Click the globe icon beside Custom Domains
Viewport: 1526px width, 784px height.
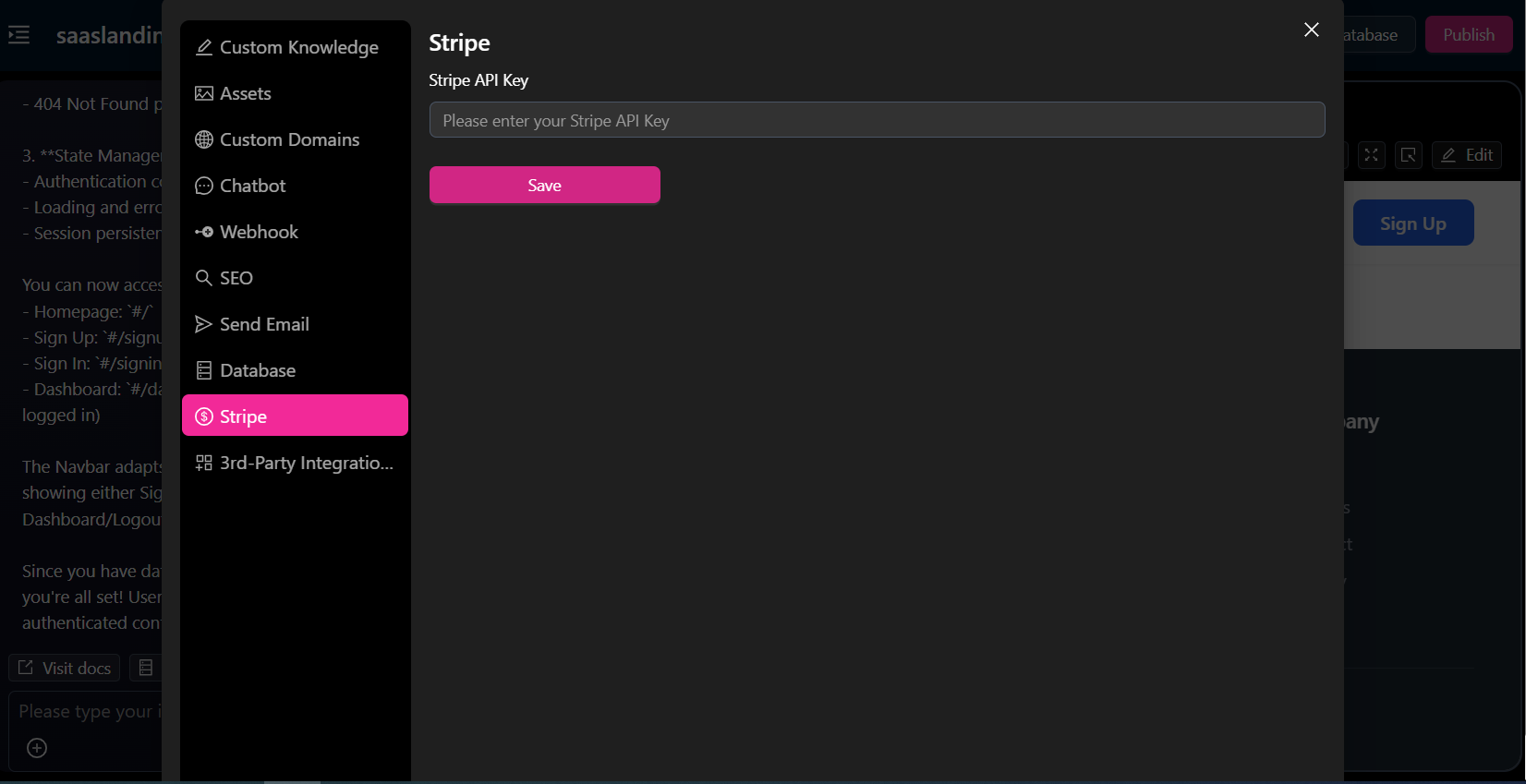pos(204,139)
